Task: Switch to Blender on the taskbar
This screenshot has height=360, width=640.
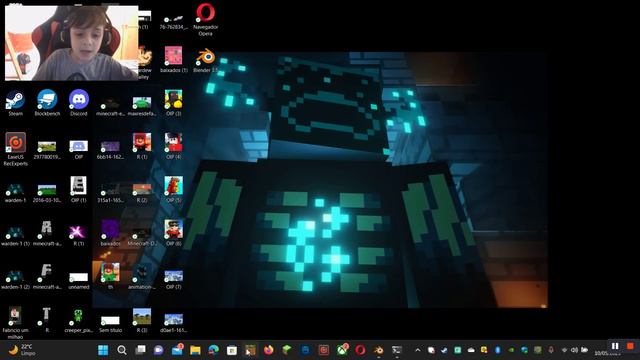Action: pos(378,350)
